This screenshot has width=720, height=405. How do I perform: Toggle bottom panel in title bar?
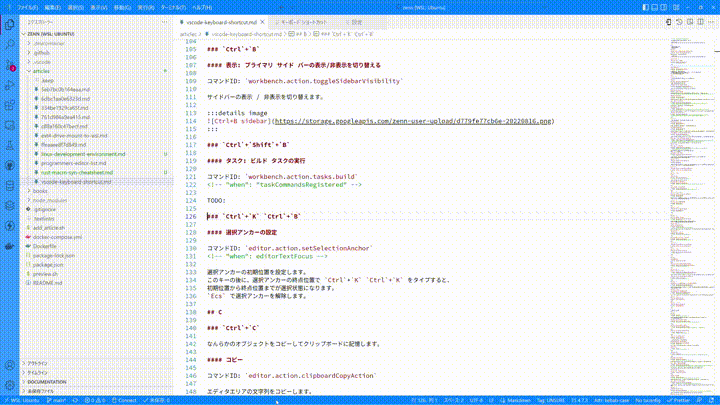(x=655, y=7)
